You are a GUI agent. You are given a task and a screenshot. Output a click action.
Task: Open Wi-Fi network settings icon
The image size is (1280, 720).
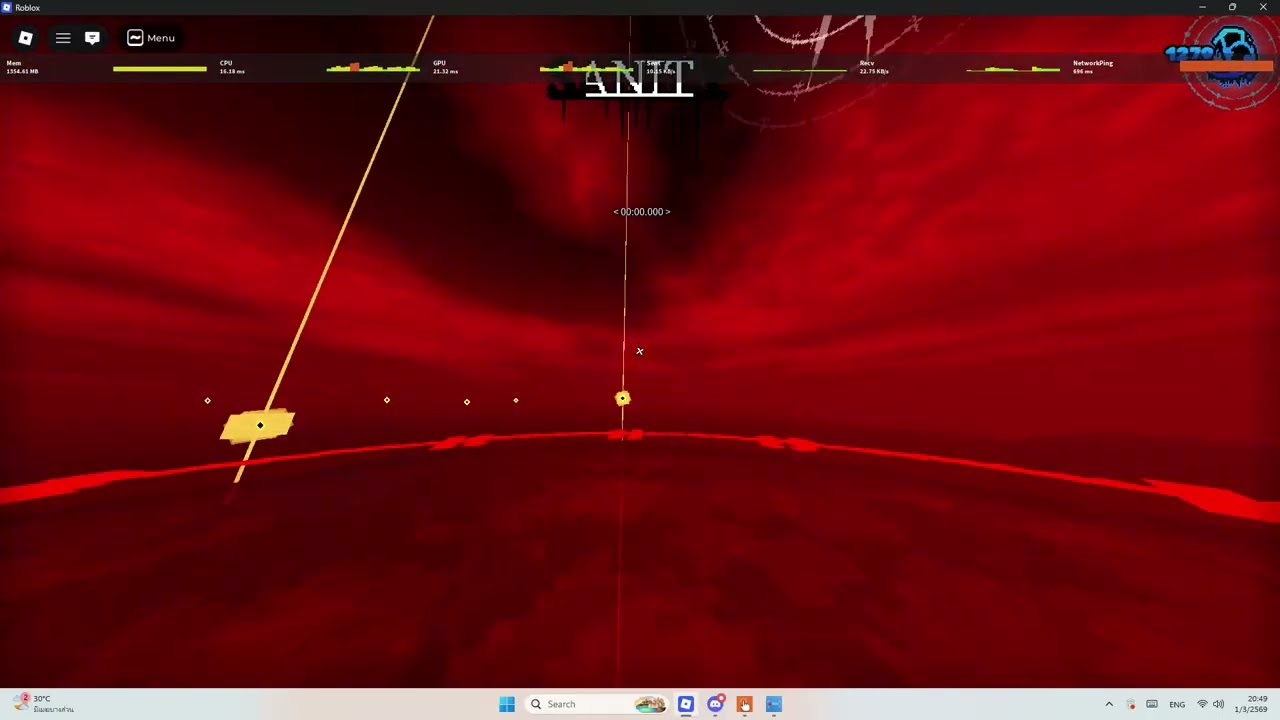click(x=1202, y=704)
